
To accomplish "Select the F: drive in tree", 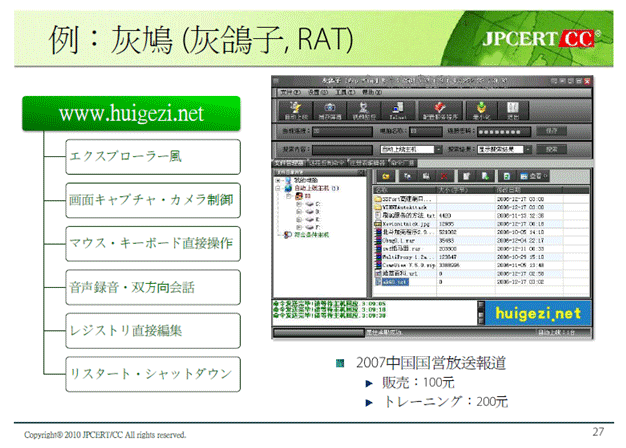I will tap(313, 227).
